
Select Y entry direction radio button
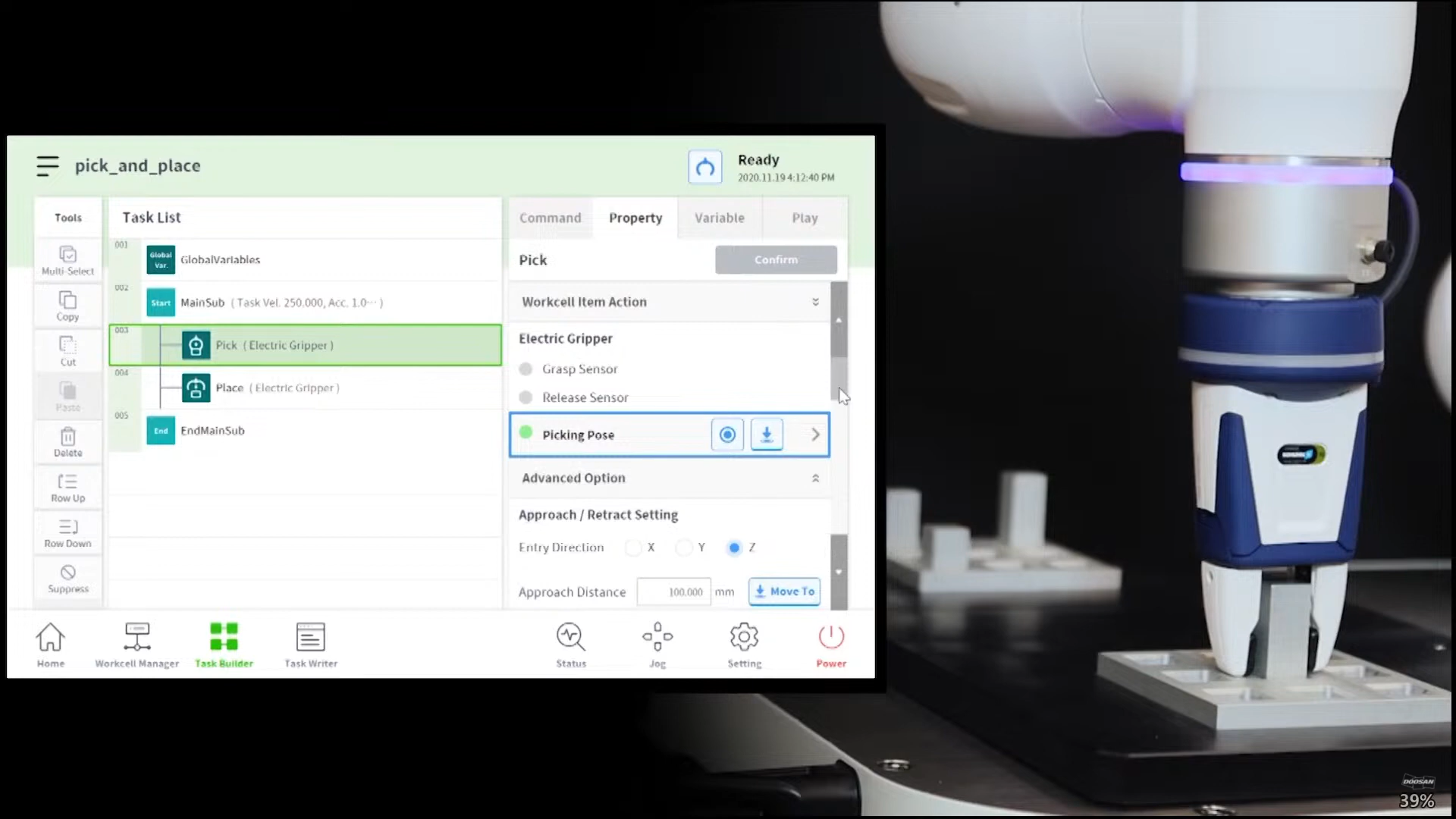click(x=684, y=548)
